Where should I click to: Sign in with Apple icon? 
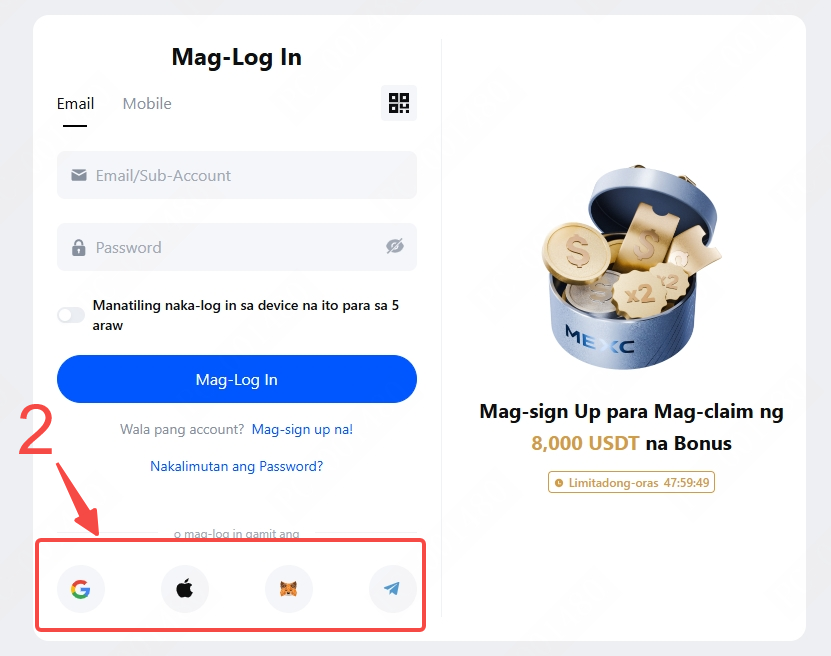(x=184, y=589)
